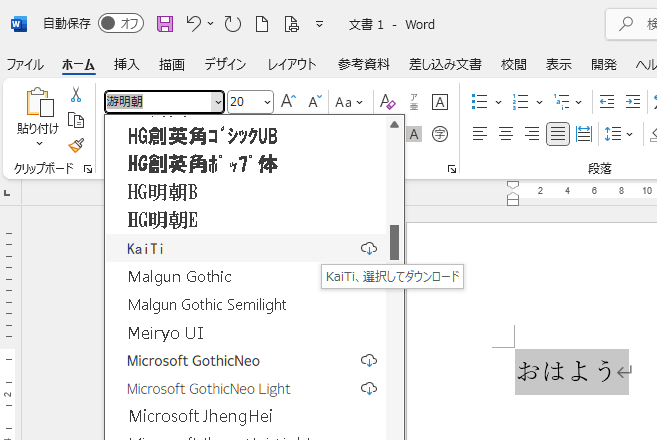Click the Word application logo

[18, 24]
